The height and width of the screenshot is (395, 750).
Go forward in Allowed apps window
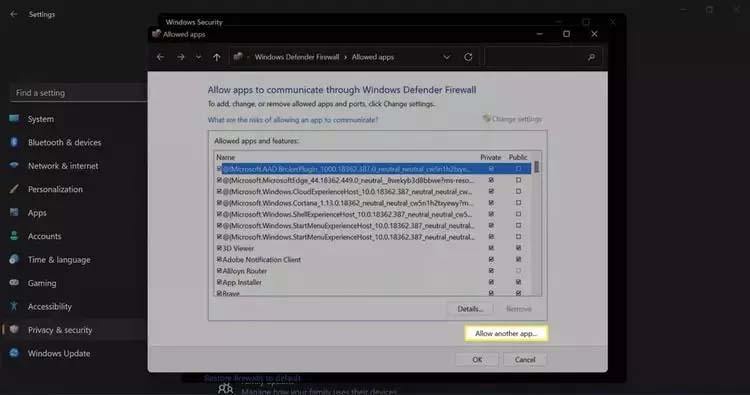click(180, 57)
